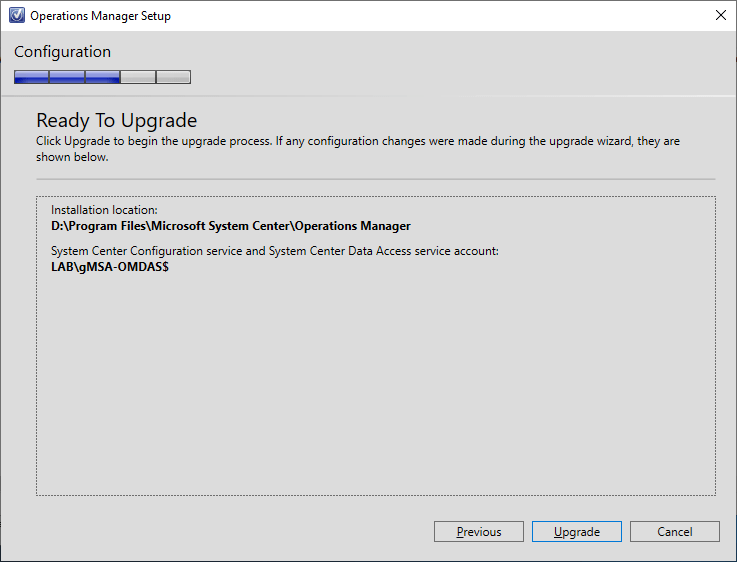Go back with the Previous button
The width and height of the screenshot is (737, 562).
point(479,532)
